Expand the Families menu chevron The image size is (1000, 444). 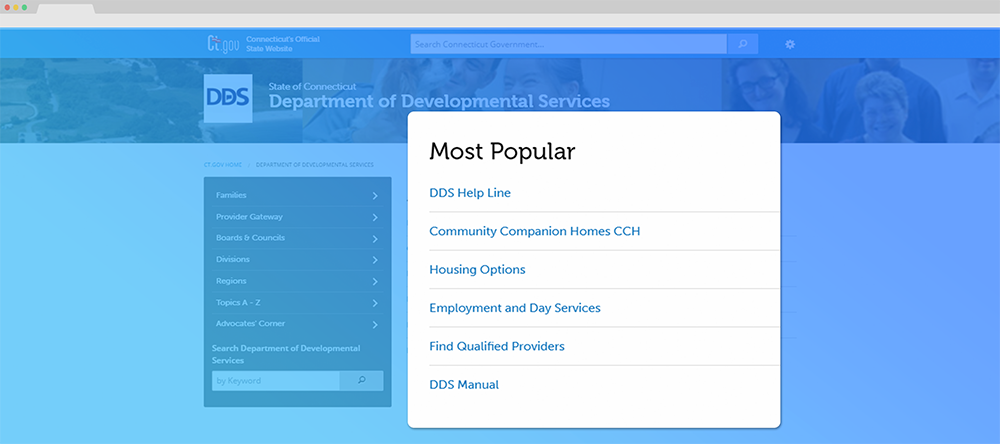375,196
